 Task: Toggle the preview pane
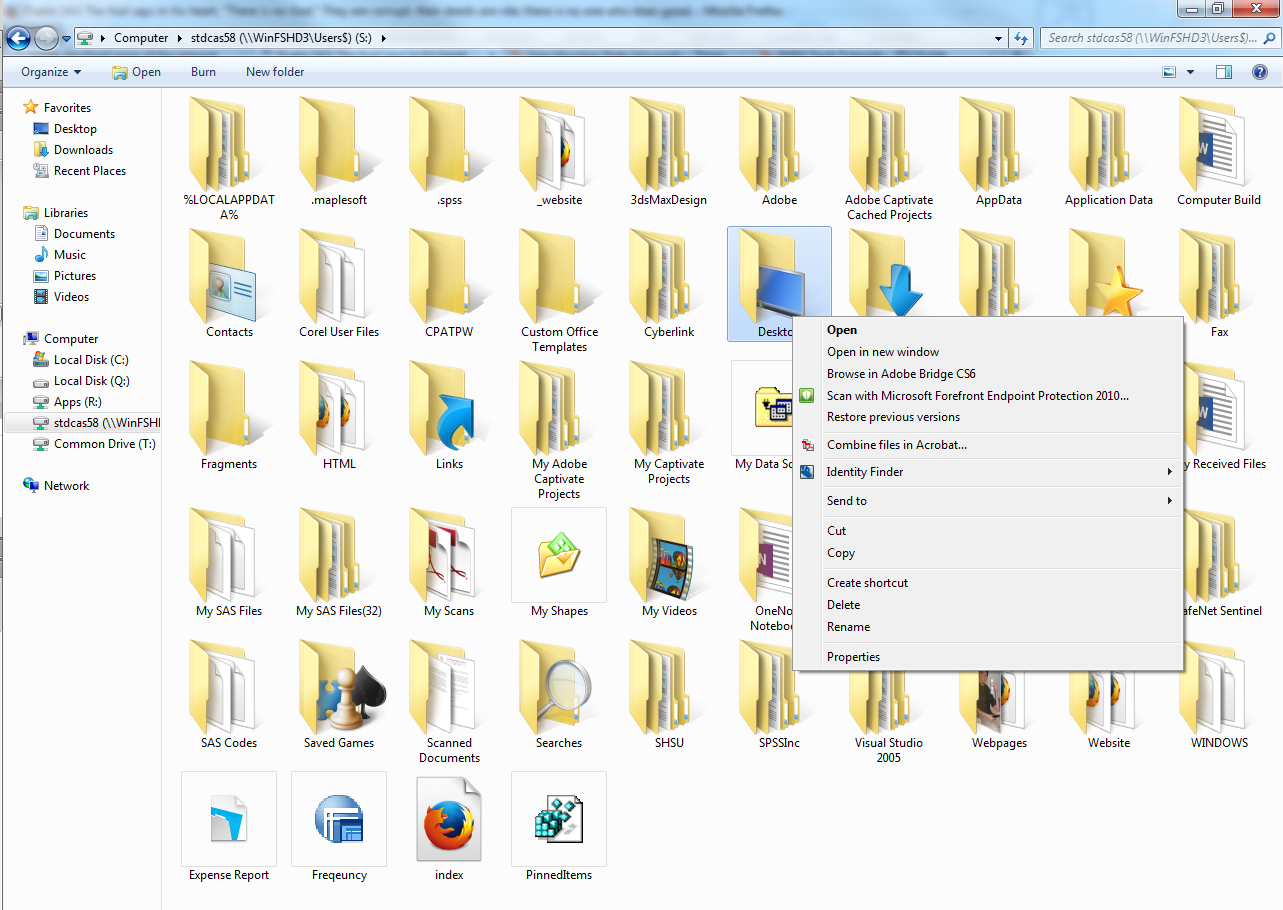[1222, 71]
